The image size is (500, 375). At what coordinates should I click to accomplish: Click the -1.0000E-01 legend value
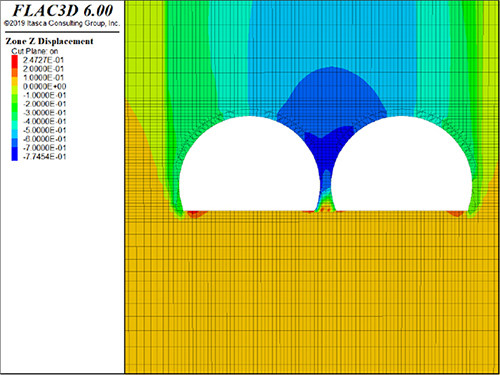pyautogui.click(x=44, y=95)
